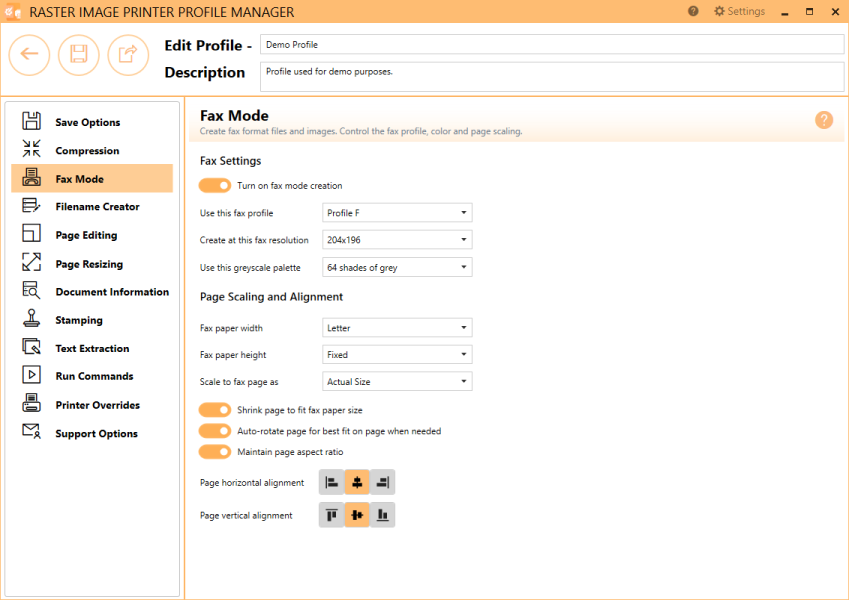Click the Run Commands play icon
The width and height of the screenshot is (849, 600).
coord(31,375)
